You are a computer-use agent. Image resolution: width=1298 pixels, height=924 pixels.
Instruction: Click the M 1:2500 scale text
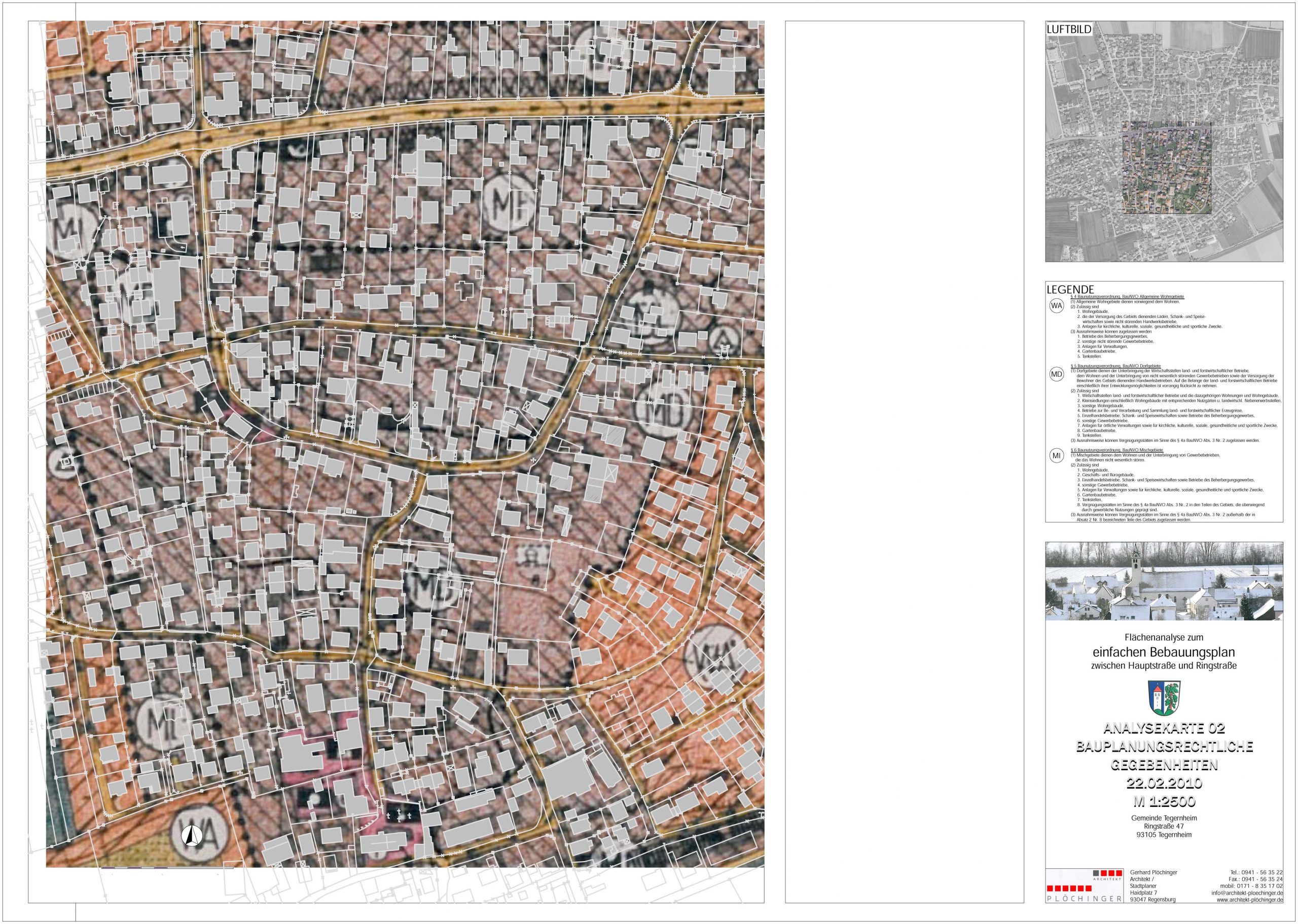click(x=1164, y=802)
